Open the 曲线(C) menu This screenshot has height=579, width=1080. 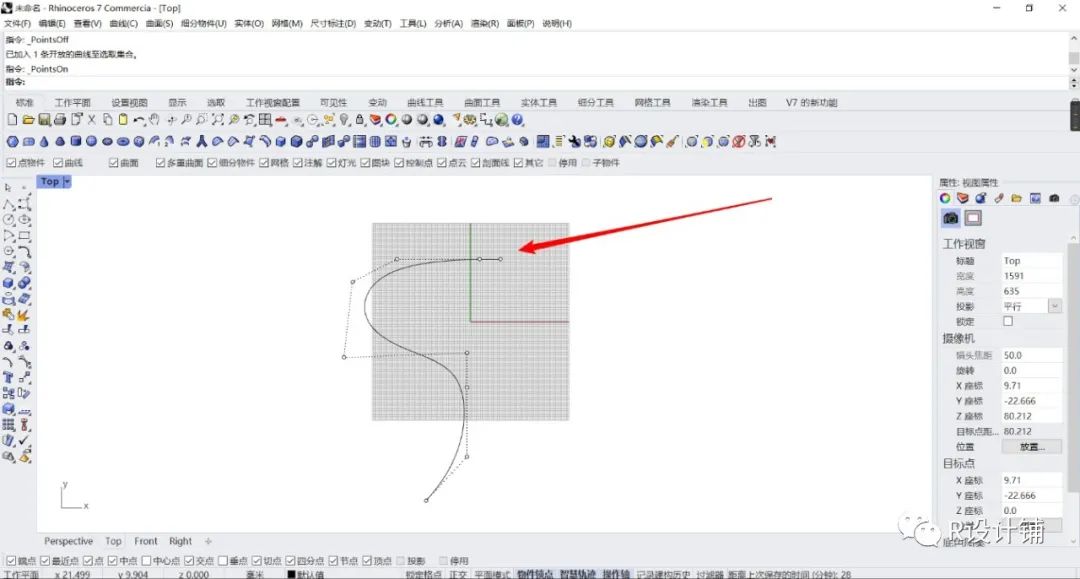click(124, 23)
